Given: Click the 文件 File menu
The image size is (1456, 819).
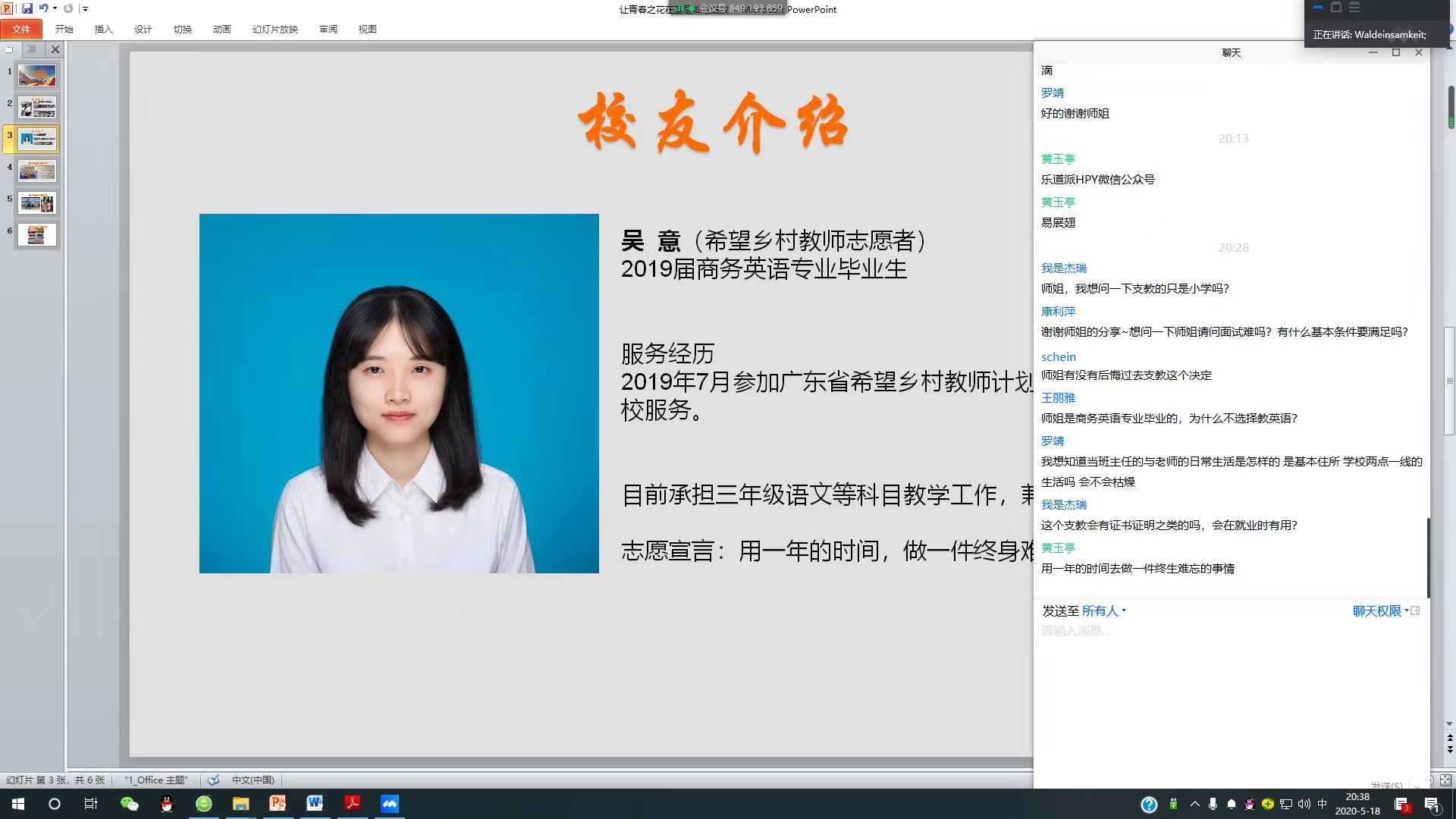Looking at the screenshot, I should point(21,29).
